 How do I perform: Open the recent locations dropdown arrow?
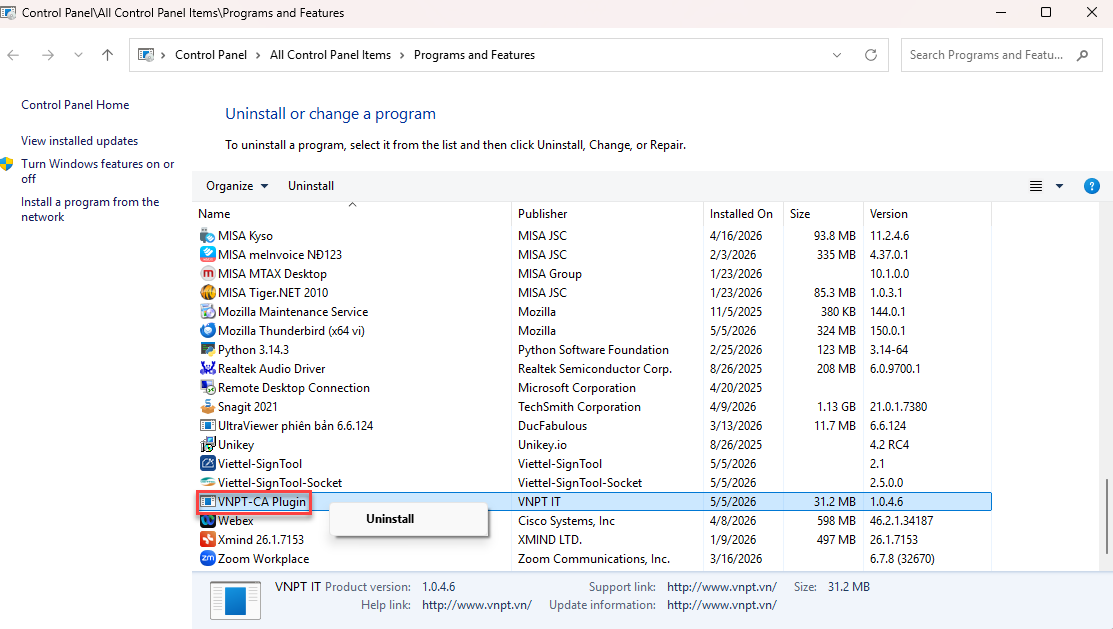(x=78, y=55)
